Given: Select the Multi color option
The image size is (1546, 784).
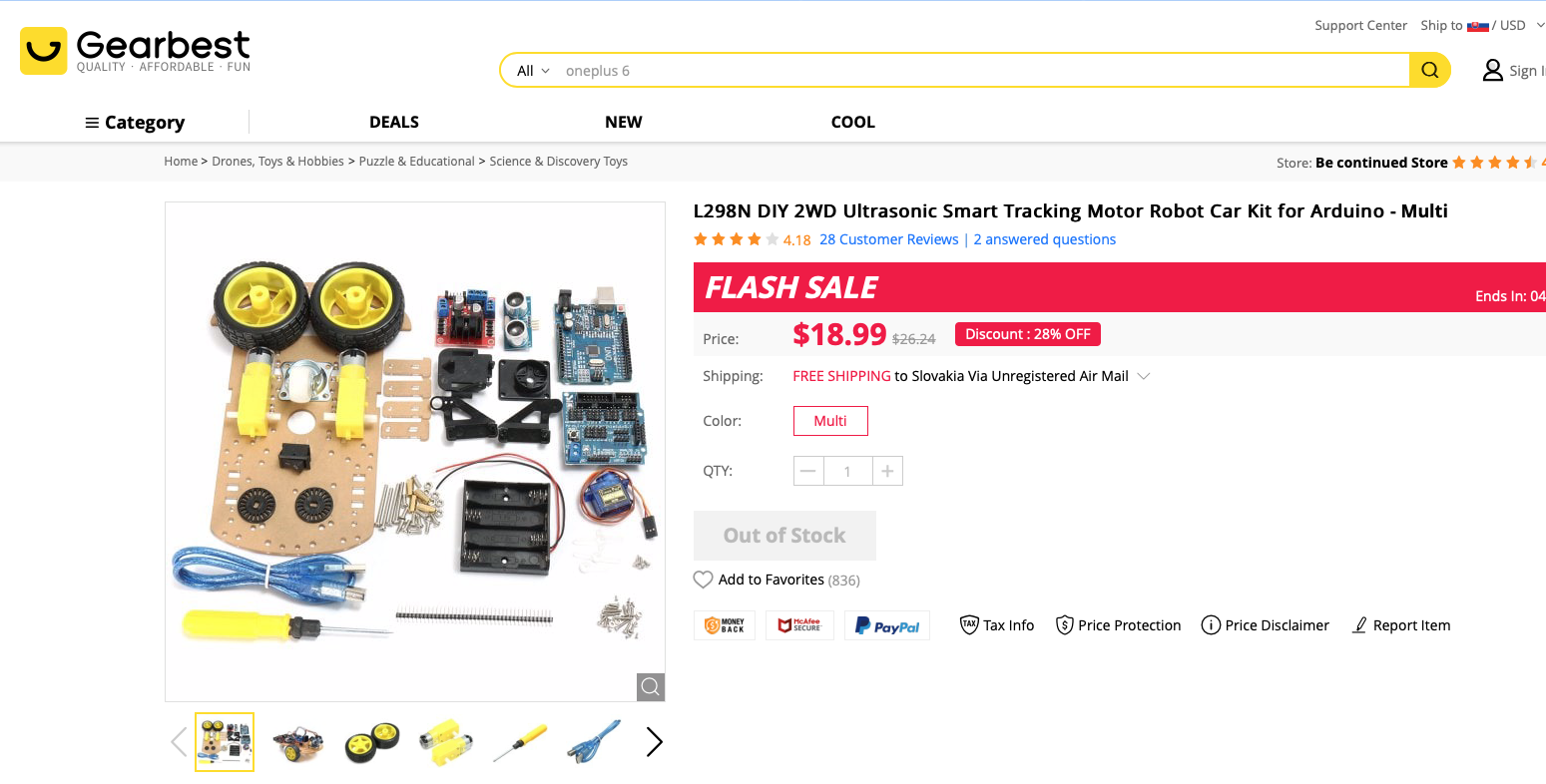Looking at the screenshot, I should tap(830, 421).
